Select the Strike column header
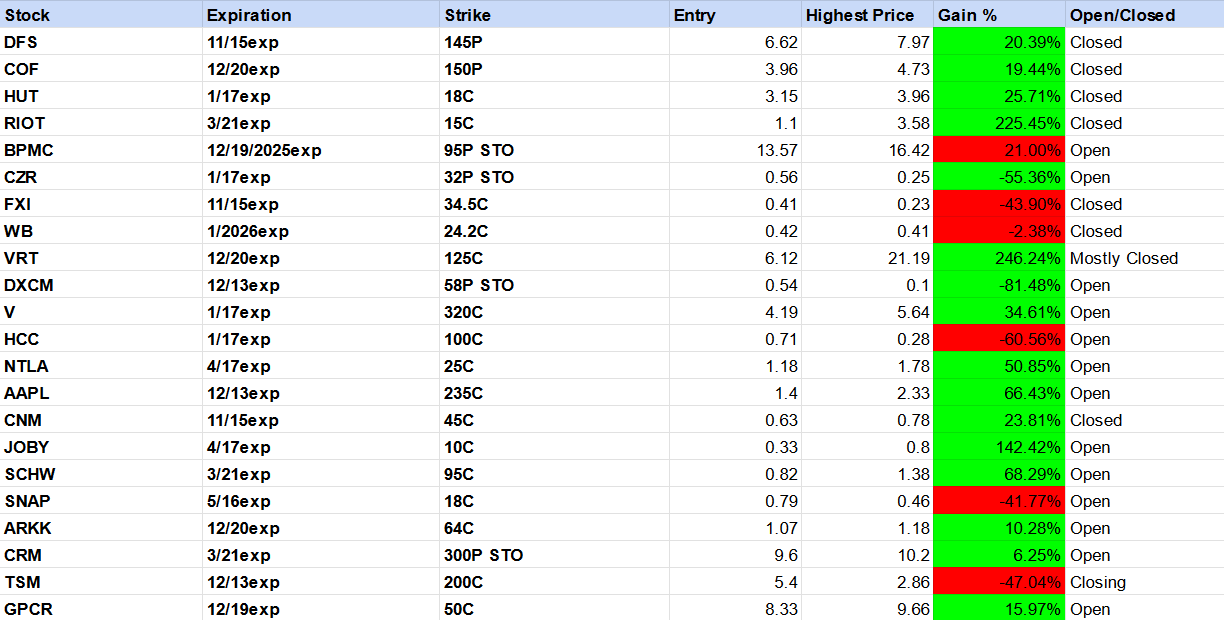1224x620 pixels. (555, 15)
